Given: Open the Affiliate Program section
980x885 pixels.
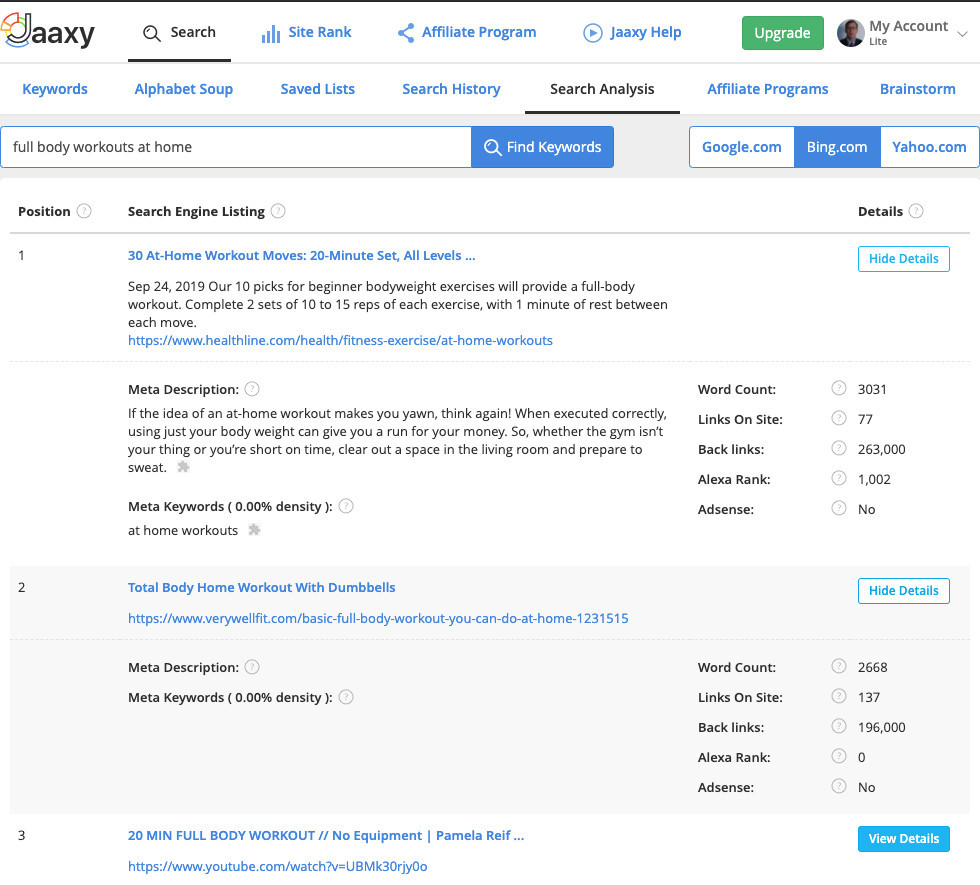Looking at the screenshot, I should click(x=467, y=32).
